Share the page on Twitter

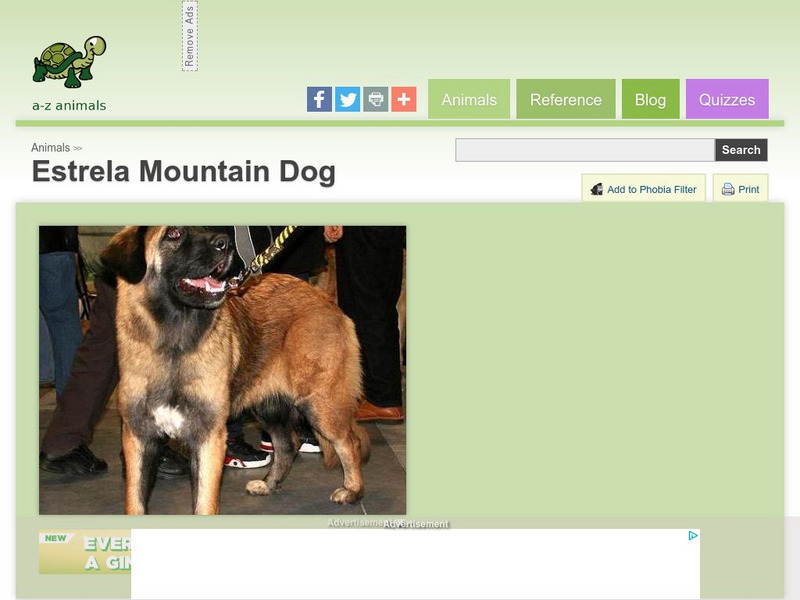point(347,99)
